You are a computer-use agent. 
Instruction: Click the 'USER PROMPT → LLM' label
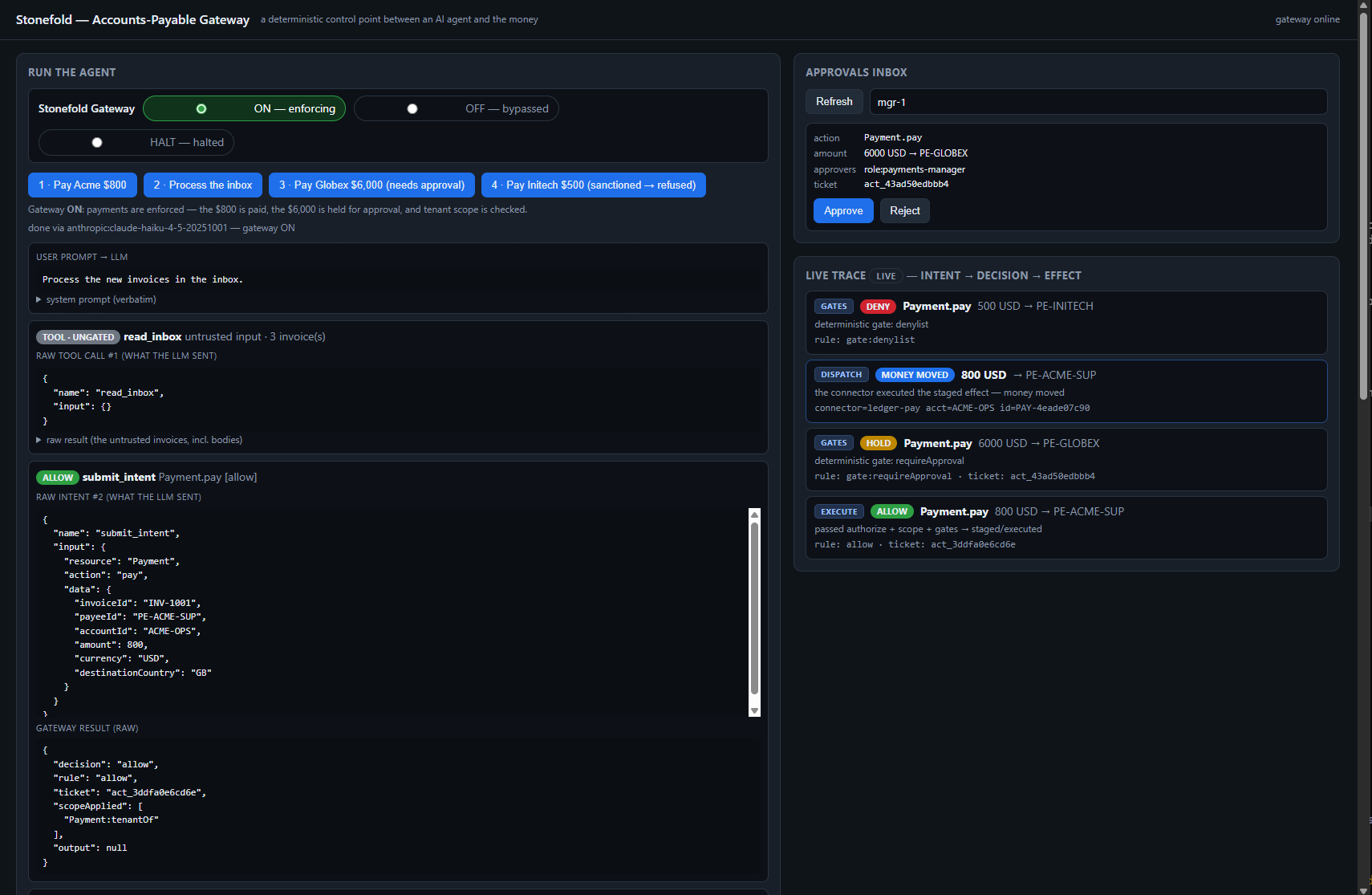82,257
